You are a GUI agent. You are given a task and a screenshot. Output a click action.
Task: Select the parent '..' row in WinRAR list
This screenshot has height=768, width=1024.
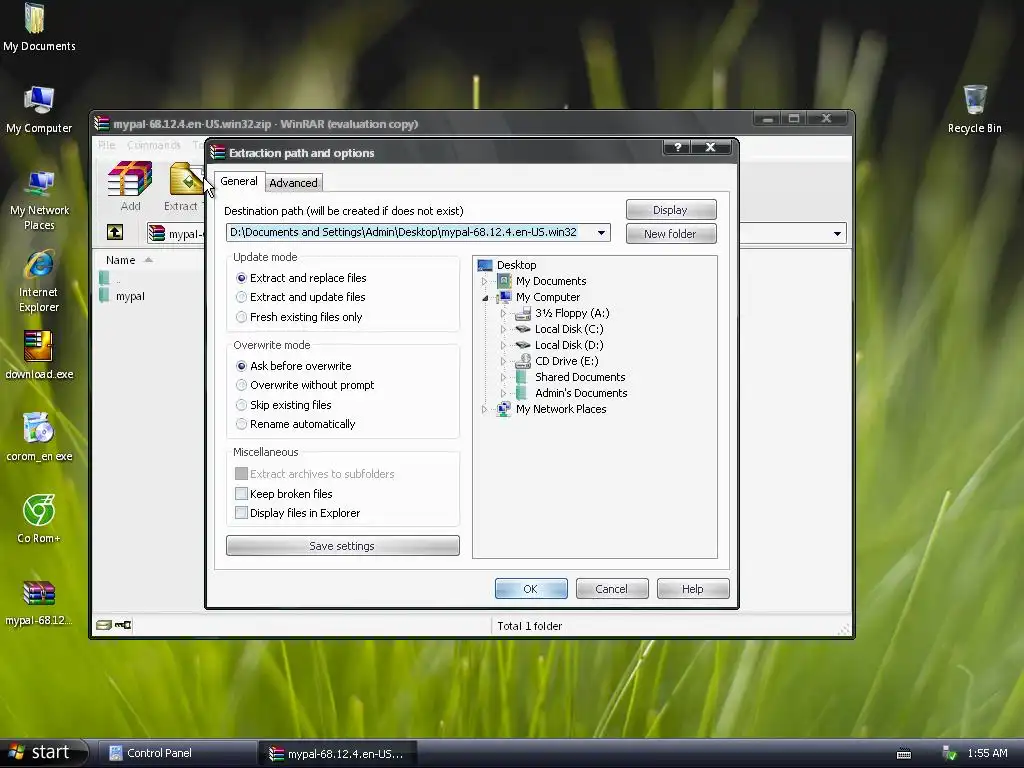pos(118,280)
